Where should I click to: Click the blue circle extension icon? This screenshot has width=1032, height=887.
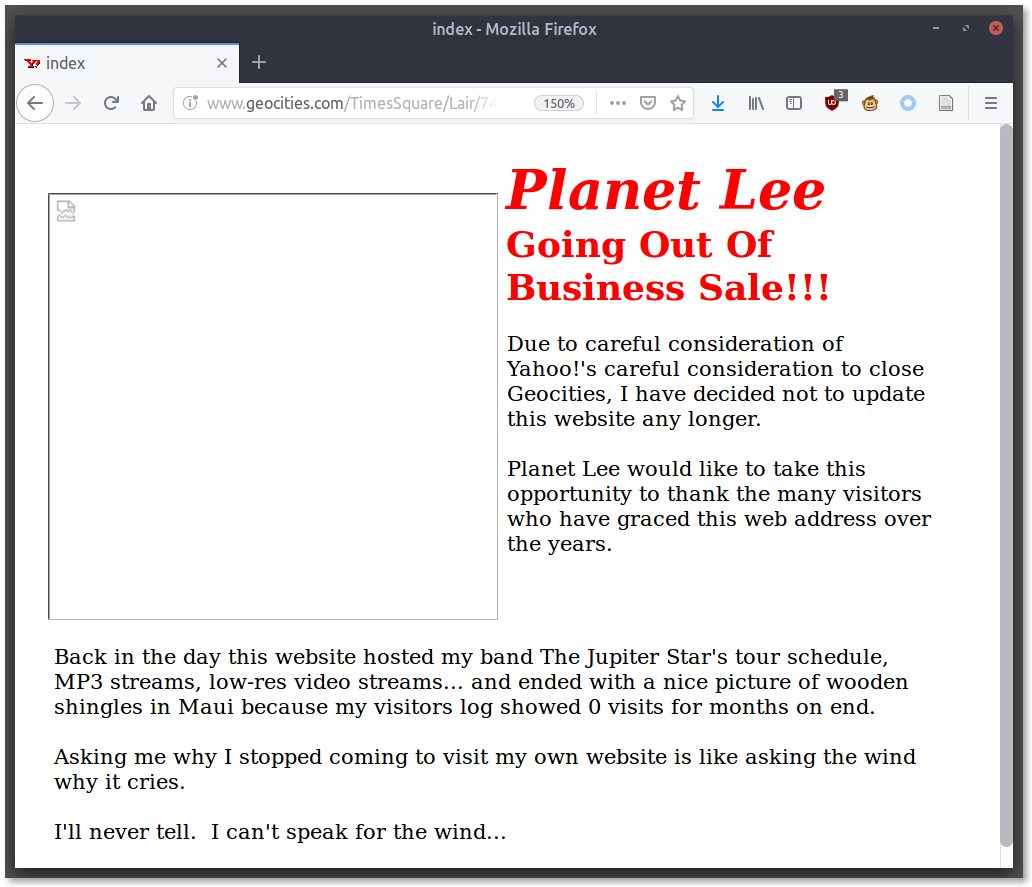click(x=908, y=103)
